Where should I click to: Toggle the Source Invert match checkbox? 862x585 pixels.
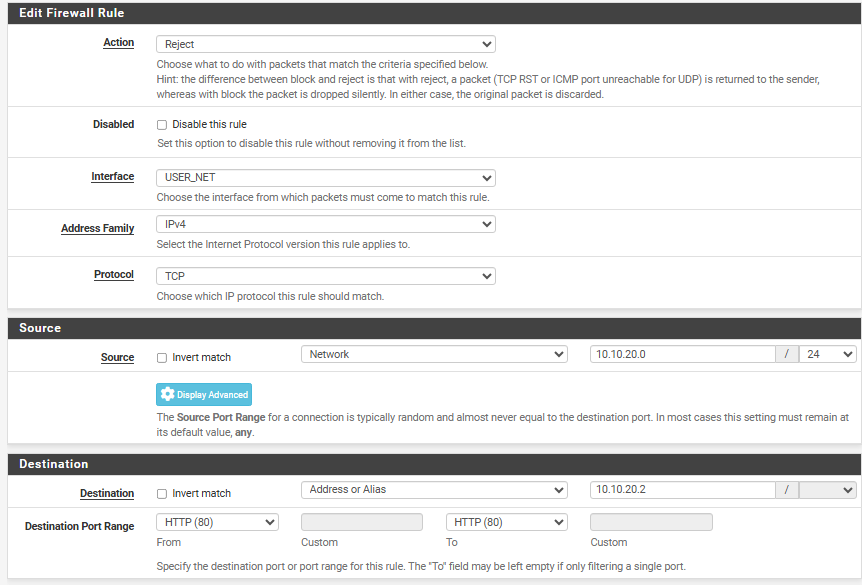(162, 357)
